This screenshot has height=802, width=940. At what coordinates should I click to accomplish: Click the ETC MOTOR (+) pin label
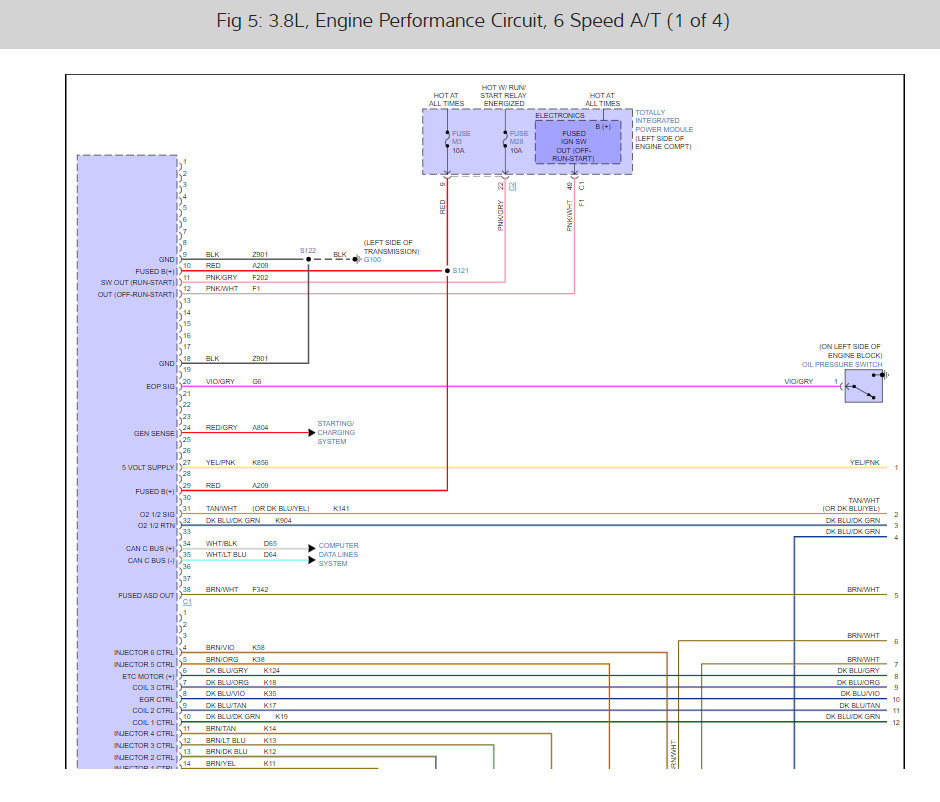coord(148,677)
